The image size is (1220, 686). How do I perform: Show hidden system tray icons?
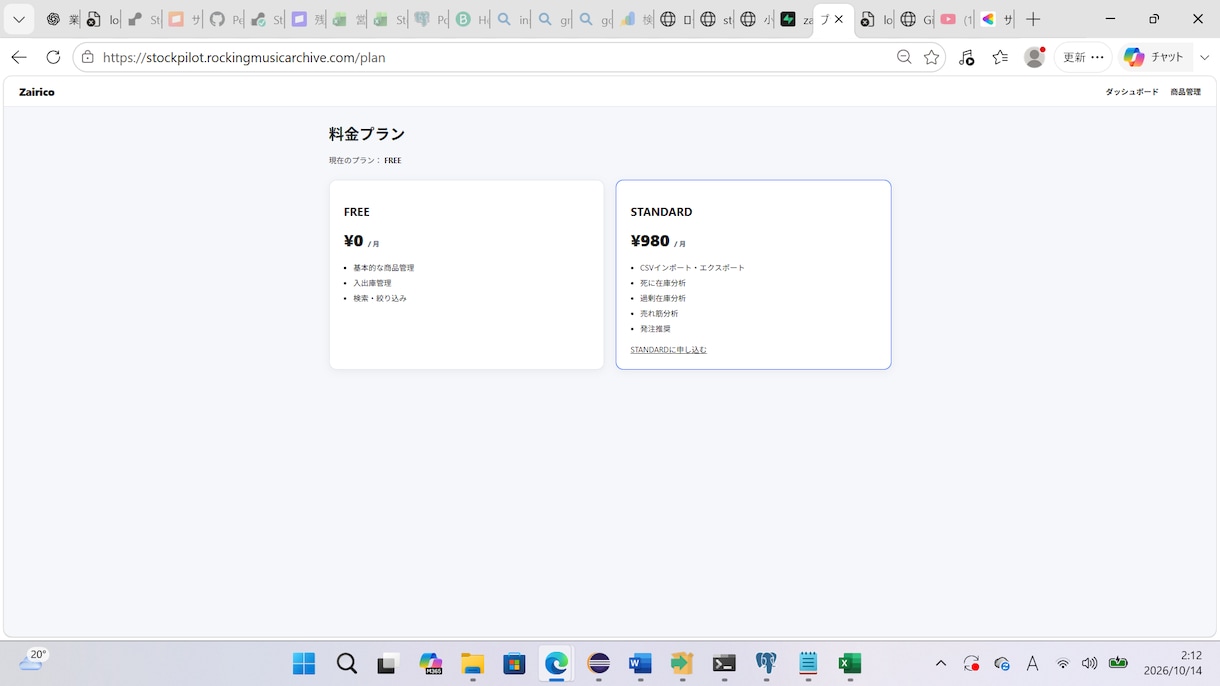941,663
